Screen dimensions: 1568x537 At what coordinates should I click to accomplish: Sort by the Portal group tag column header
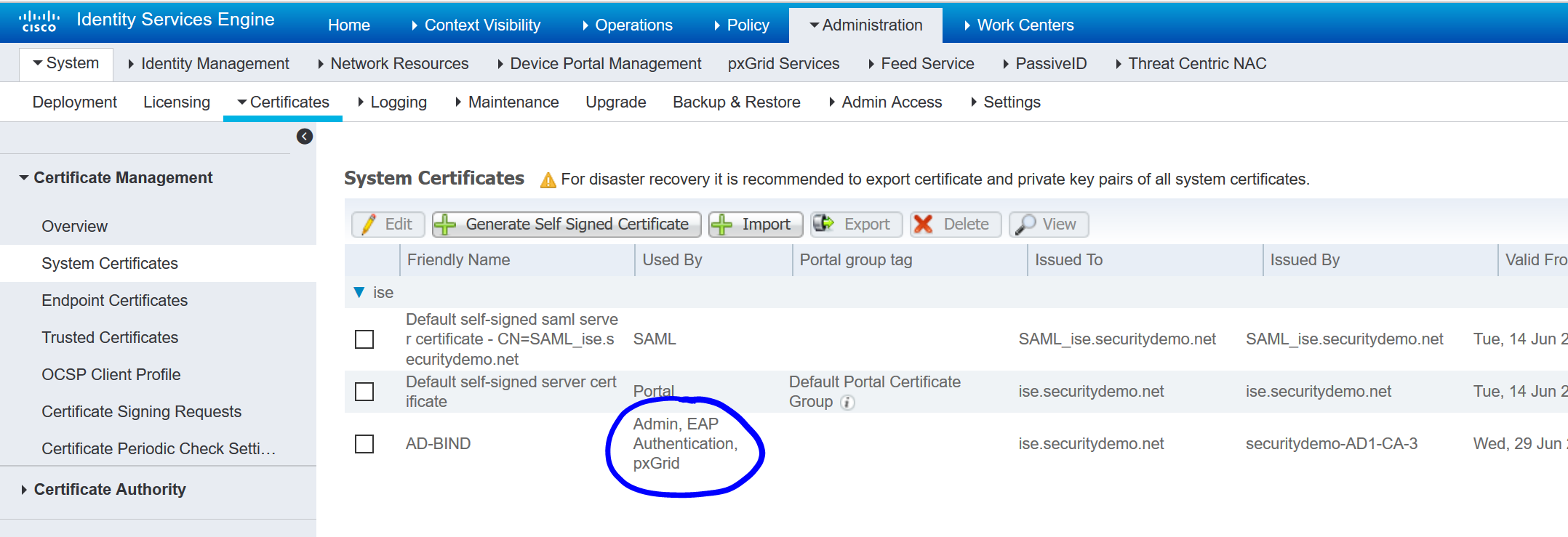909,260
